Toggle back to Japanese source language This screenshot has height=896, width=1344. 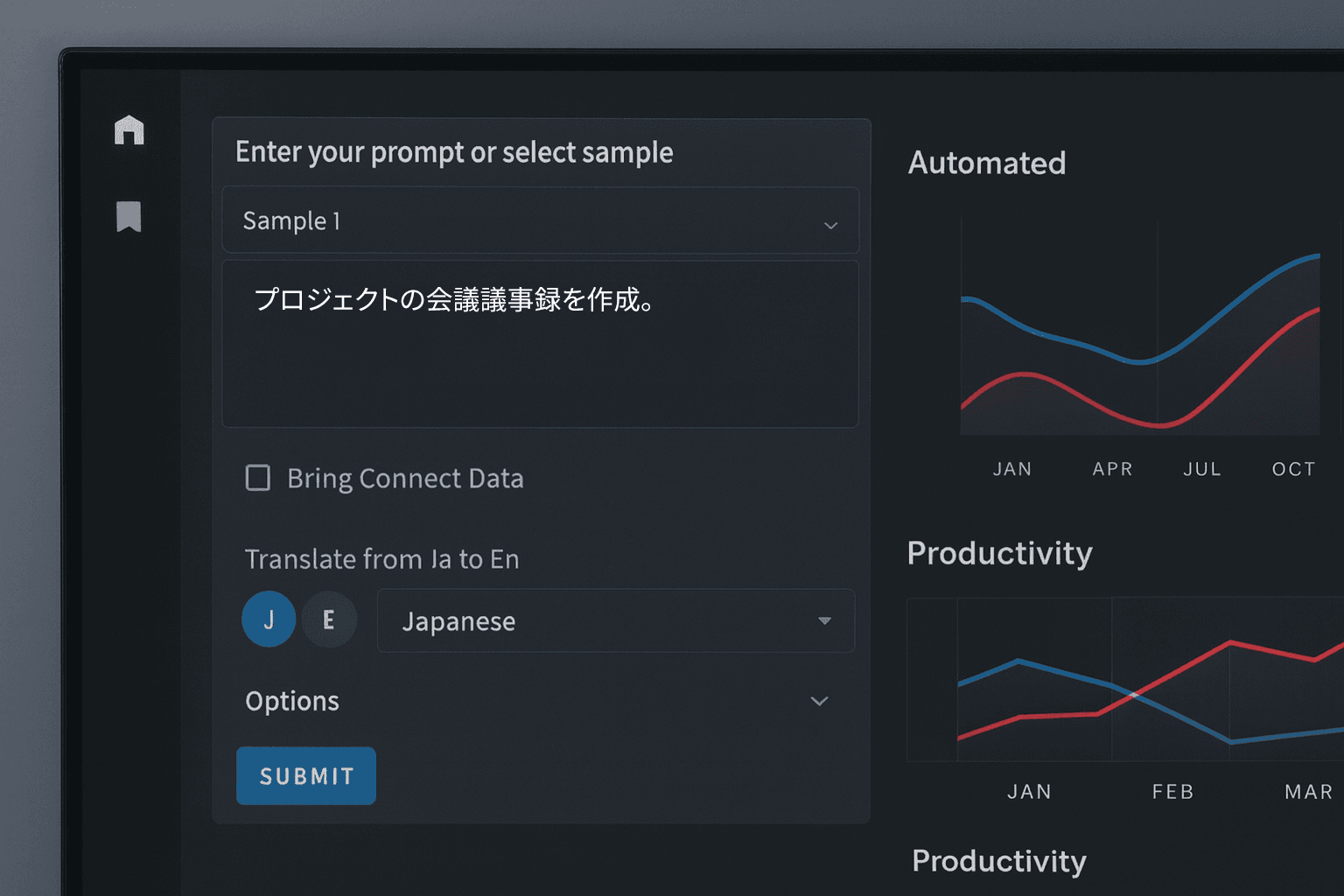click(x=269, y=619)
